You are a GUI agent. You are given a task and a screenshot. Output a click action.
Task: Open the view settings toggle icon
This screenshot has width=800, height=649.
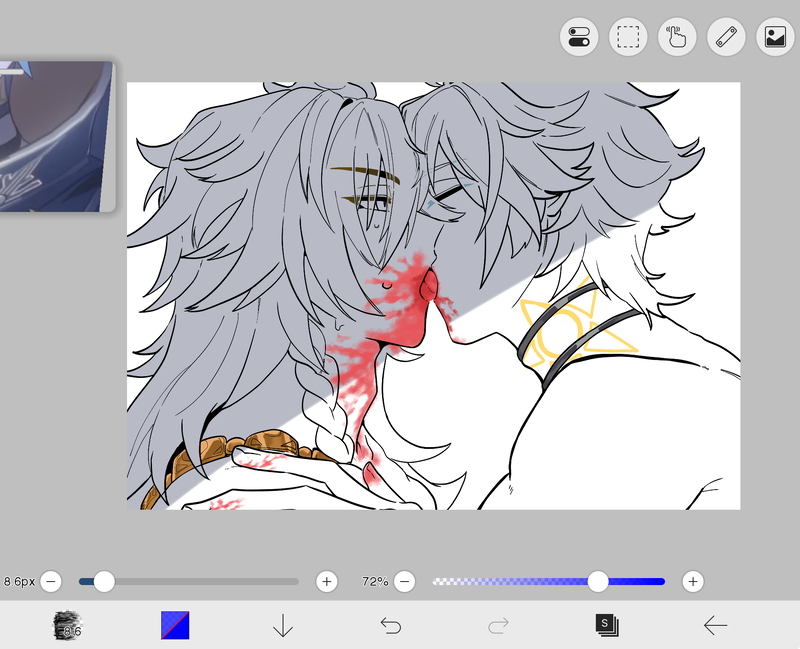pyautogui.click(x=579, y=37)
